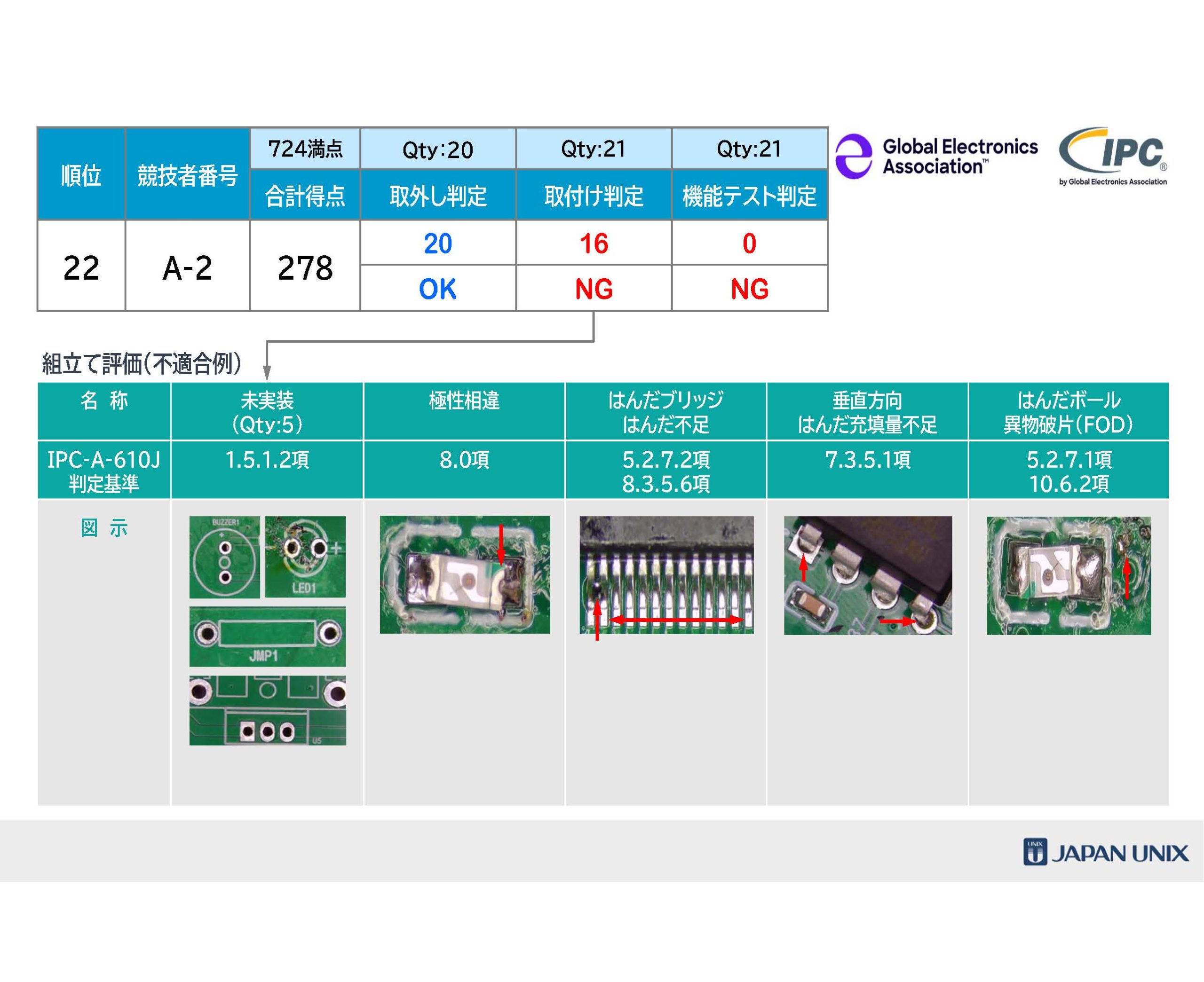
Task: Click the red NG under 取付け判定
Action: point(594,289)
